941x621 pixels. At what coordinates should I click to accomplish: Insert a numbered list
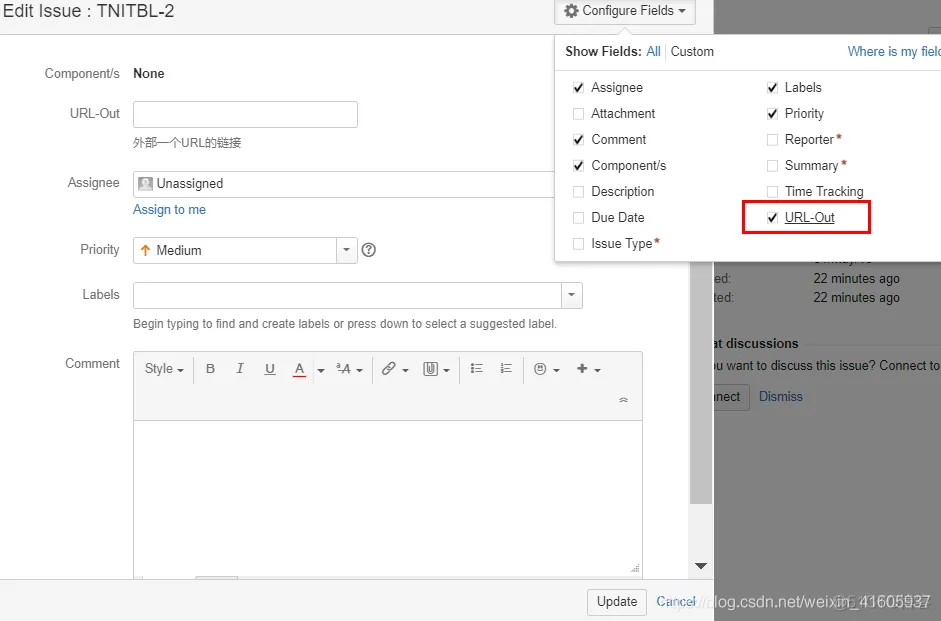point(506,368)
